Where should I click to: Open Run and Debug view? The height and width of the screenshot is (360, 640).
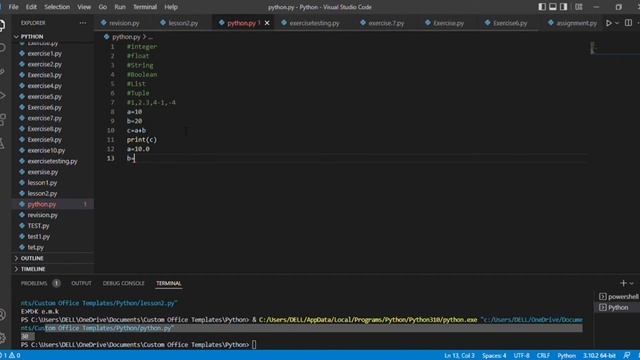tap(2, 96)
